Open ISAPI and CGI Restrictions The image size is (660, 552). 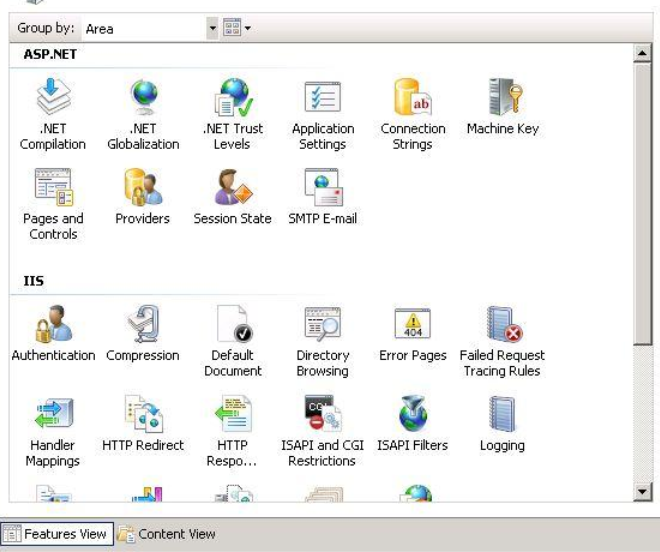point(322,415)
